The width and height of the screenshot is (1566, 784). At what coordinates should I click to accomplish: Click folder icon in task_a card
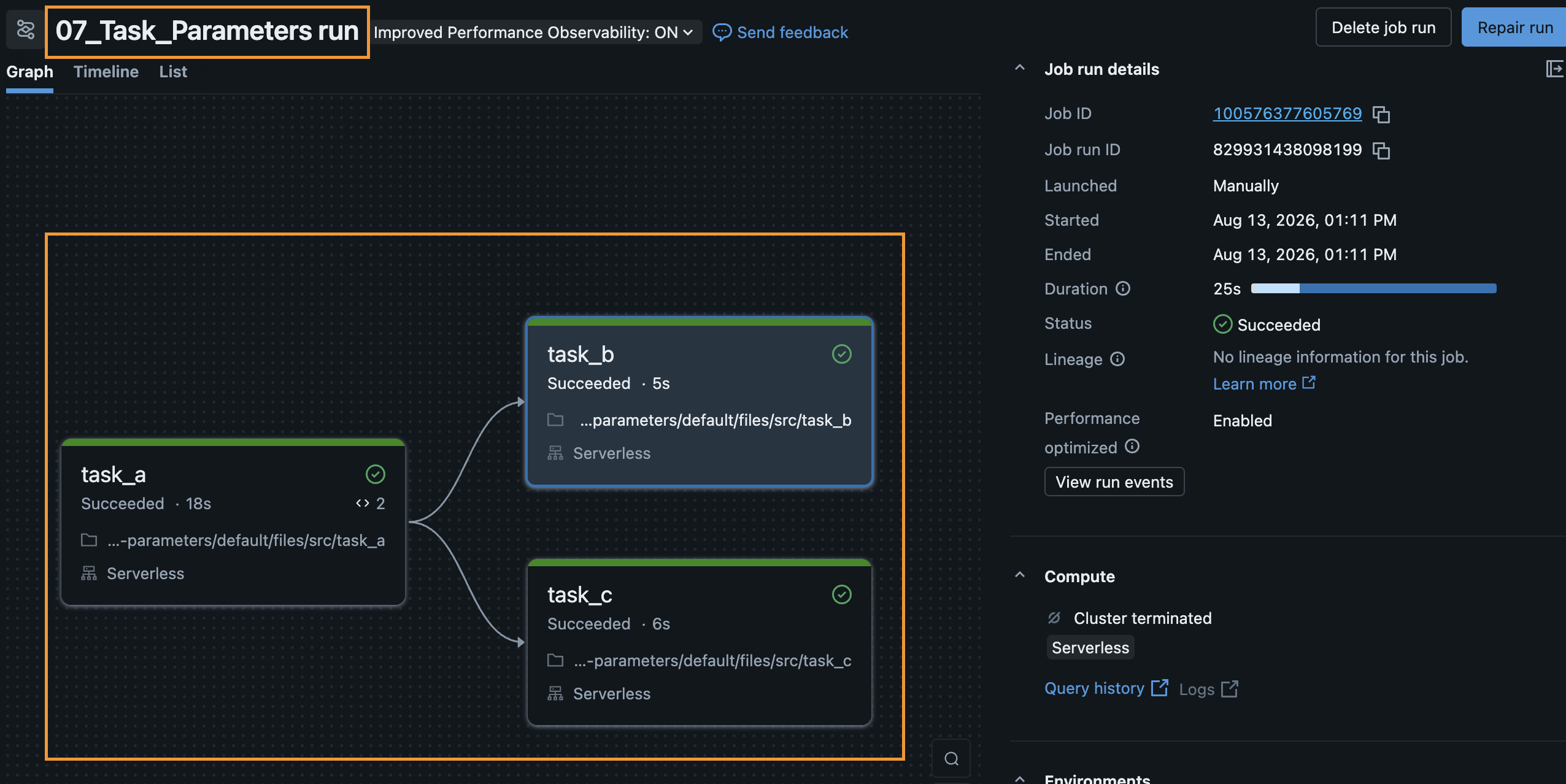pyautogui.click(x=89, y=540)
